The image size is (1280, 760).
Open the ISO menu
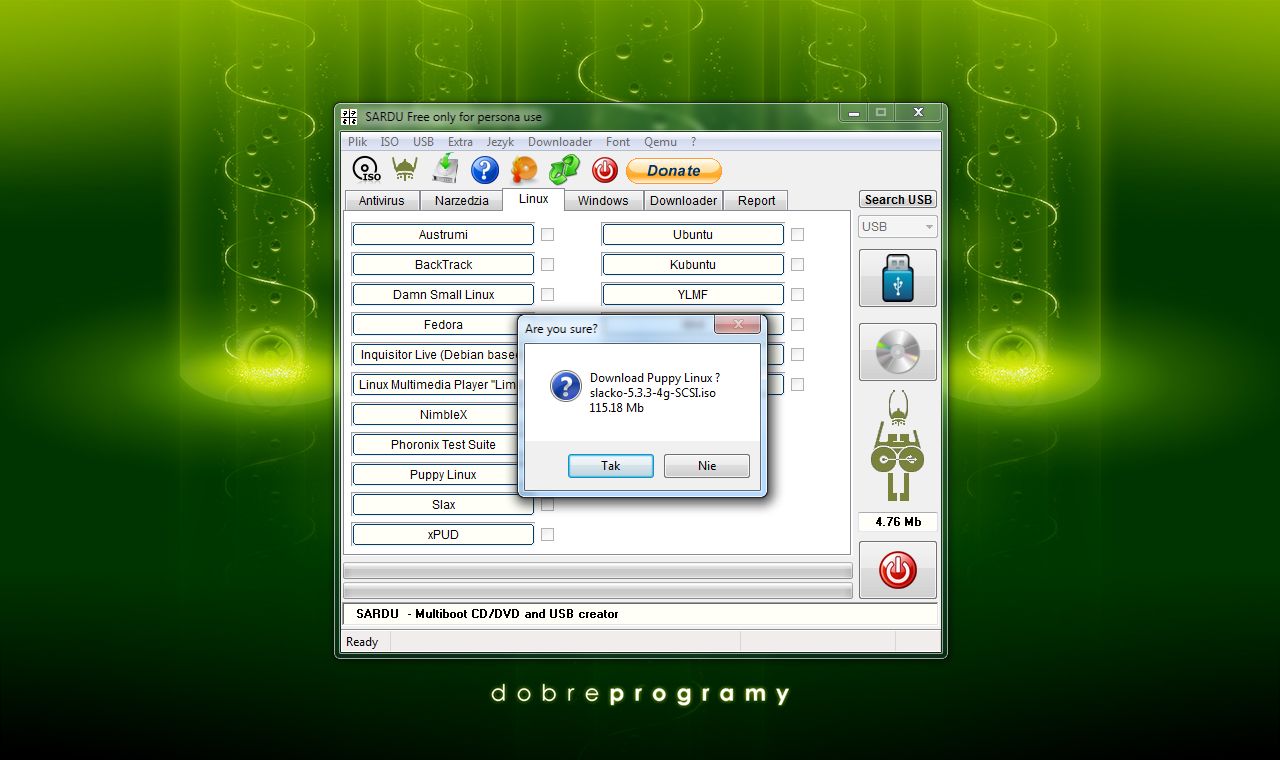click(390, 142)
